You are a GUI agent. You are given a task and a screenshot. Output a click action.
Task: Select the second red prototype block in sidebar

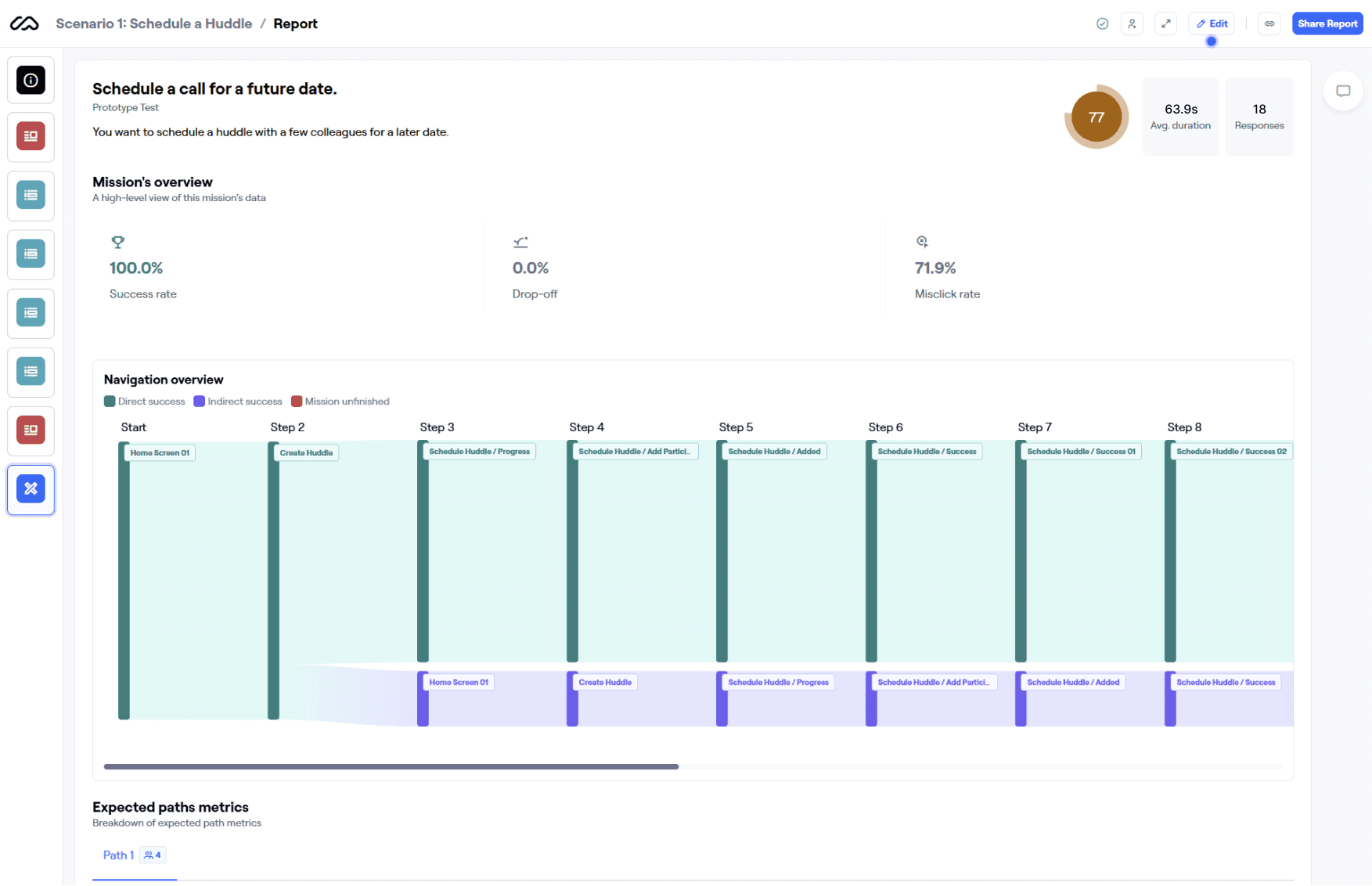pos(31,430)
